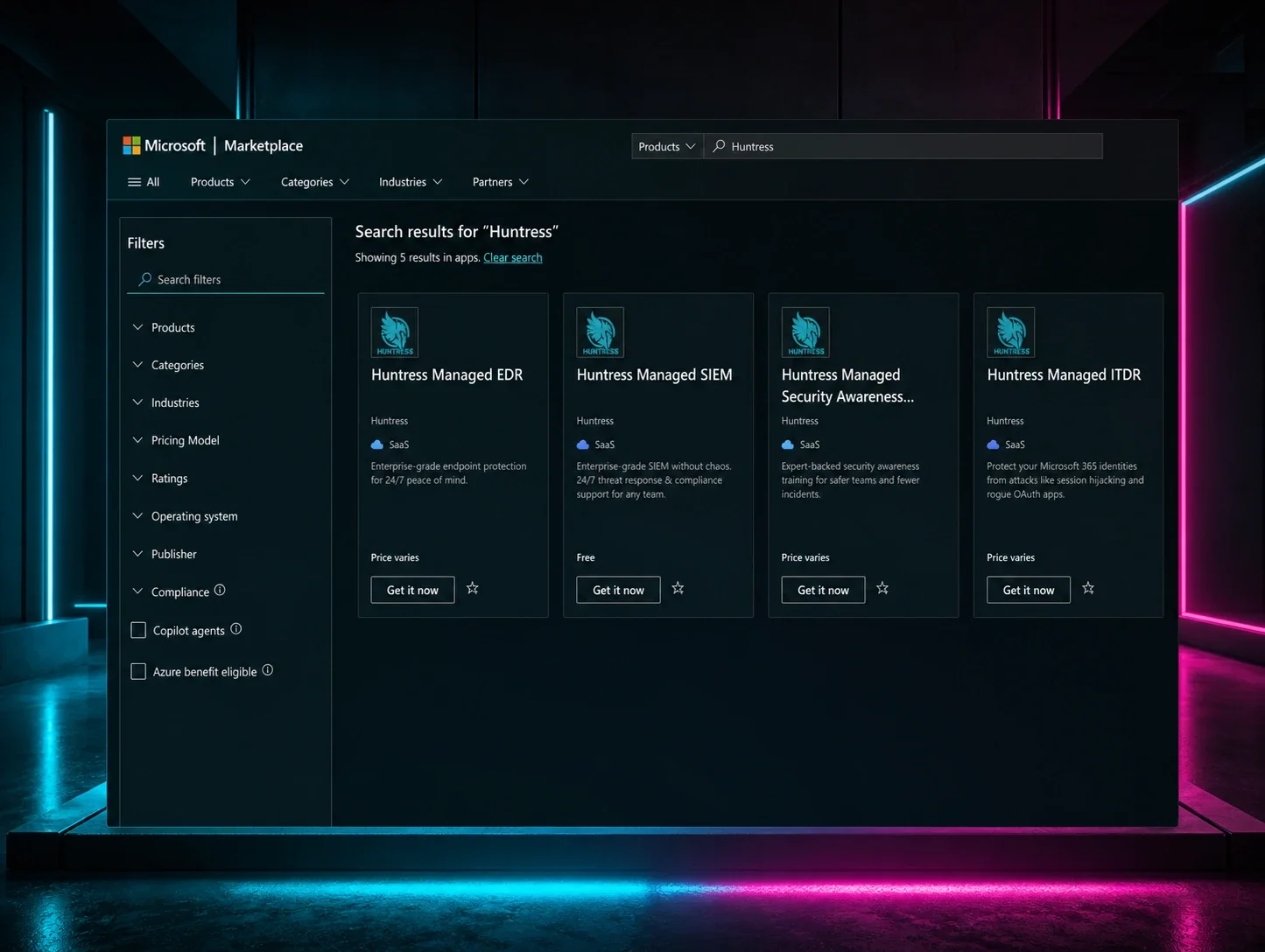This screenshot has height=952, width=1265.
Task: Focus the Huntress search input field
Action: tap(903, 146)
